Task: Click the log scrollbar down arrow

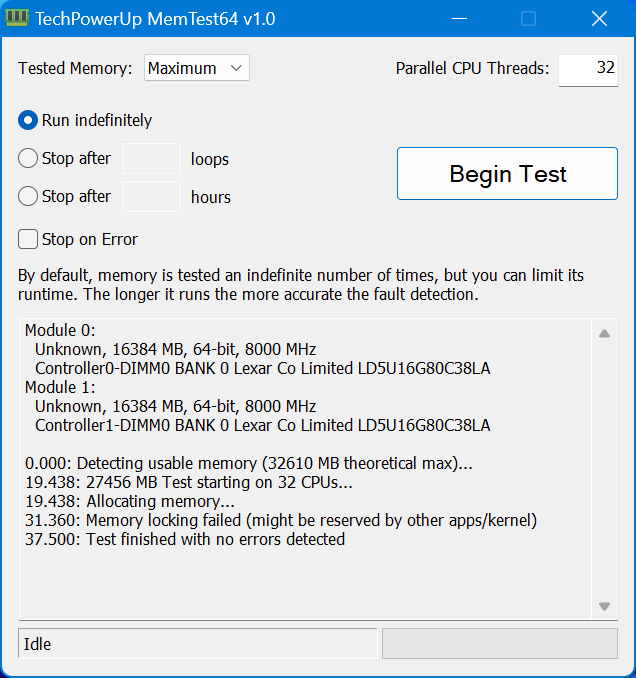Action: pos(604,606)
